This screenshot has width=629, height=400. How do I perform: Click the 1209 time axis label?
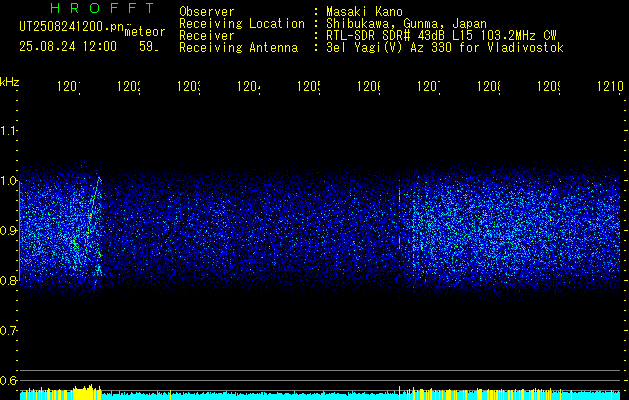pos(549,87)
